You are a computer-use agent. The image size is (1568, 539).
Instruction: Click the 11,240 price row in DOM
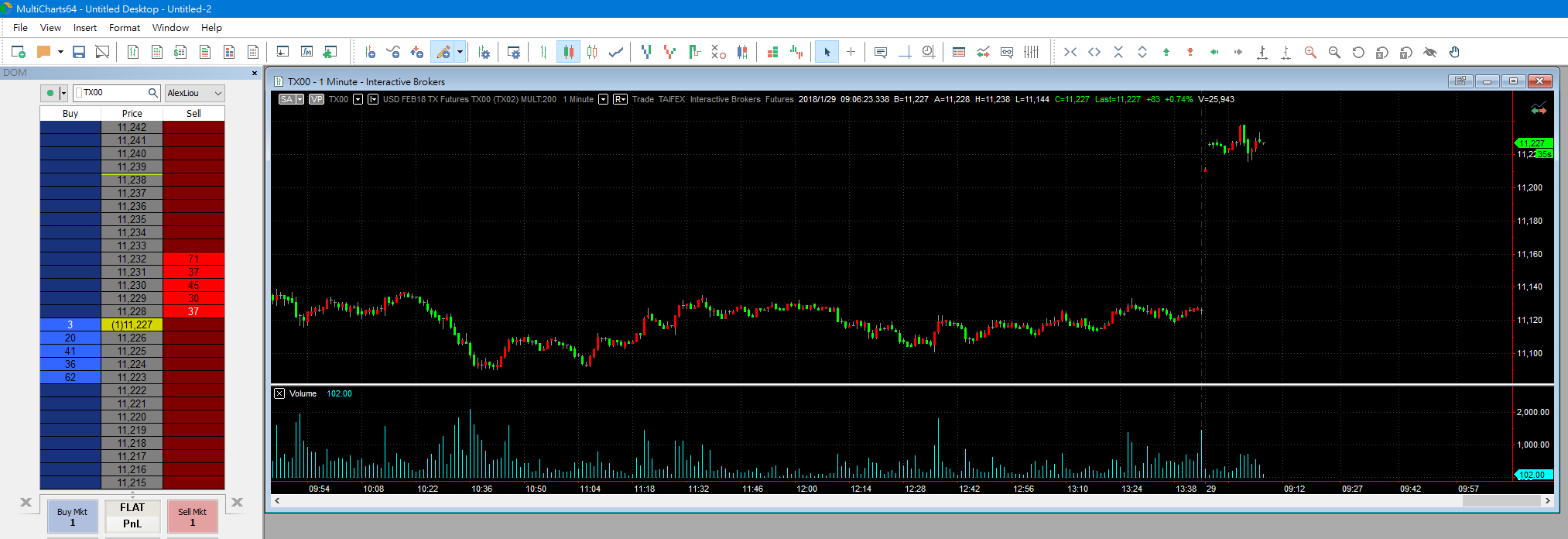(132, 153)
